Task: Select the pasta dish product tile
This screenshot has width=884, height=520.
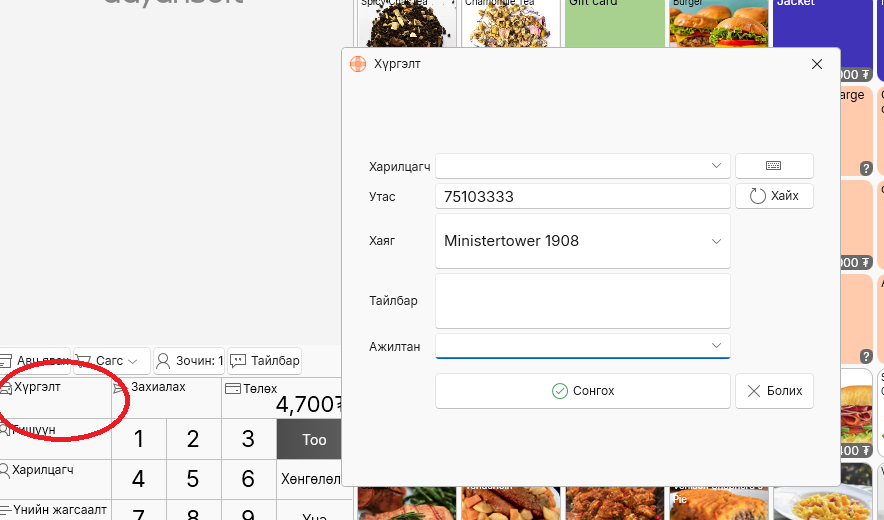Action: (823, 503)
